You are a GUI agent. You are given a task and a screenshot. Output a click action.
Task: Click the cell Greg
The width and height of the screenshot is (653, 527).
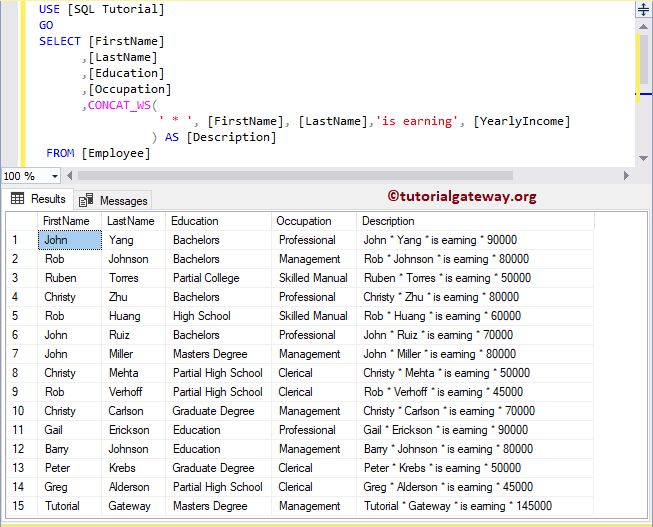(x=70, y=487)
